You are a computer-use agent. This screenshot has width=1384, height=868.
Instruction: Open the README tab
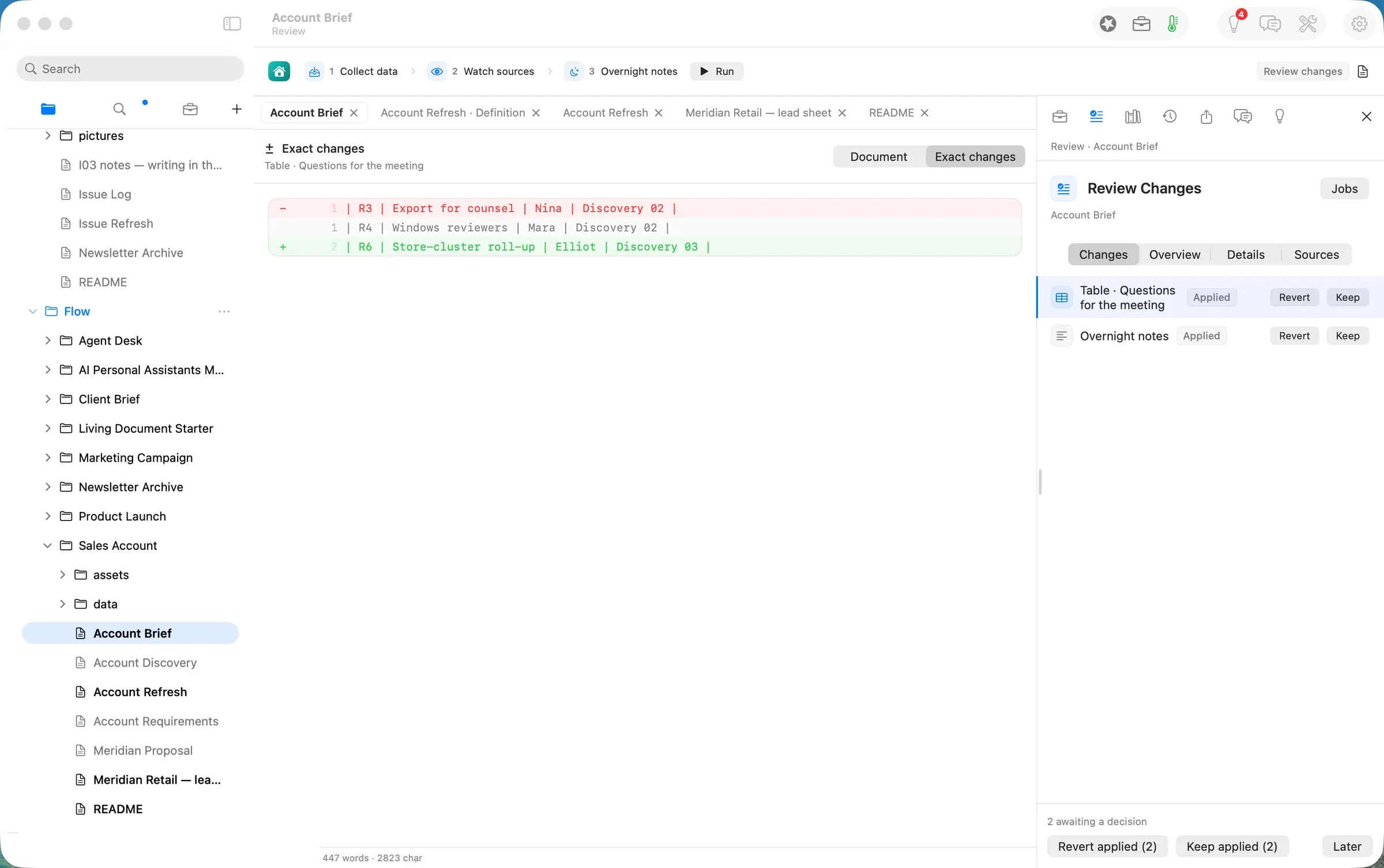891,113
